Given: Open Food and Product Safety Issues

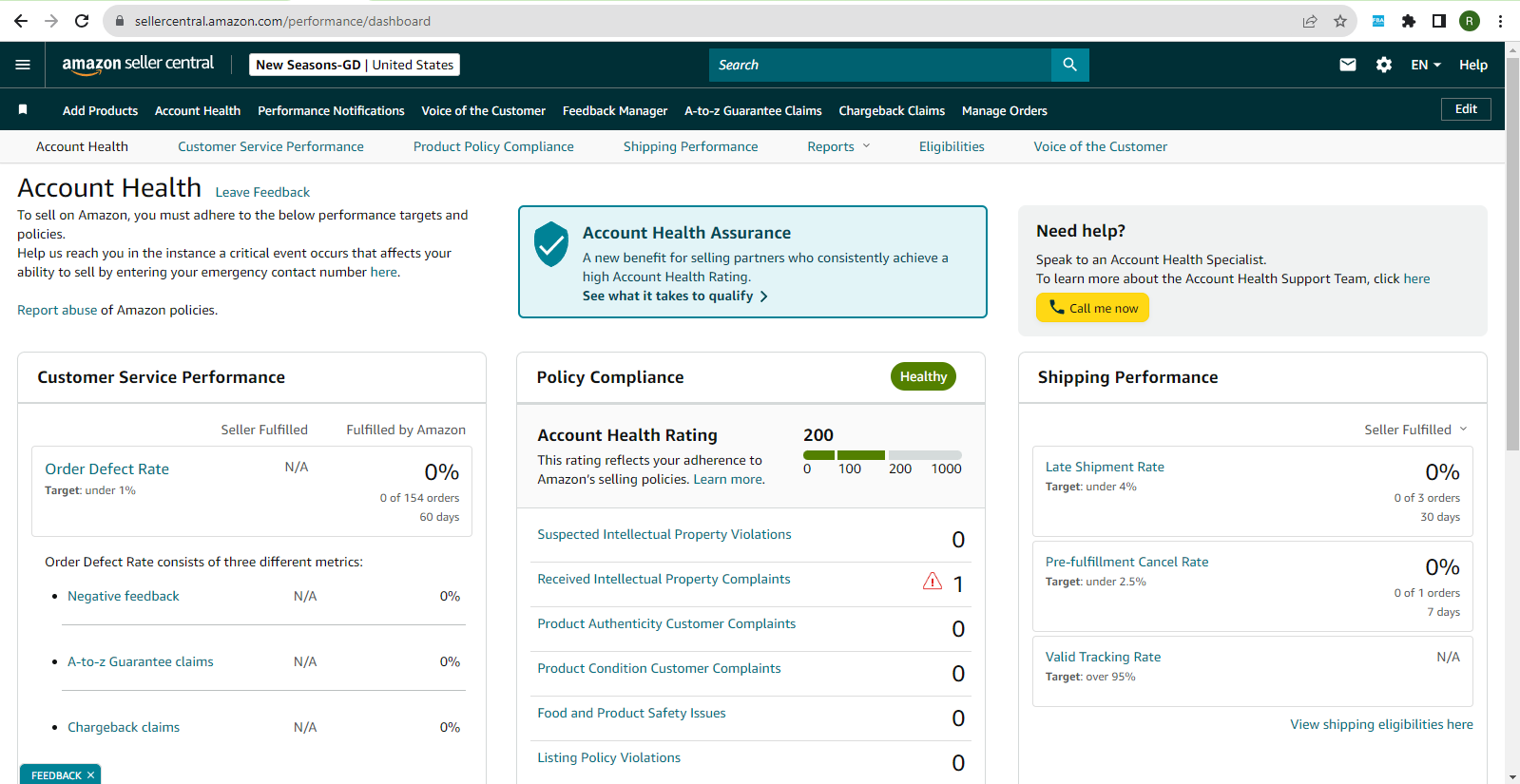Looking at the screenshot, I should click(631, 713).
